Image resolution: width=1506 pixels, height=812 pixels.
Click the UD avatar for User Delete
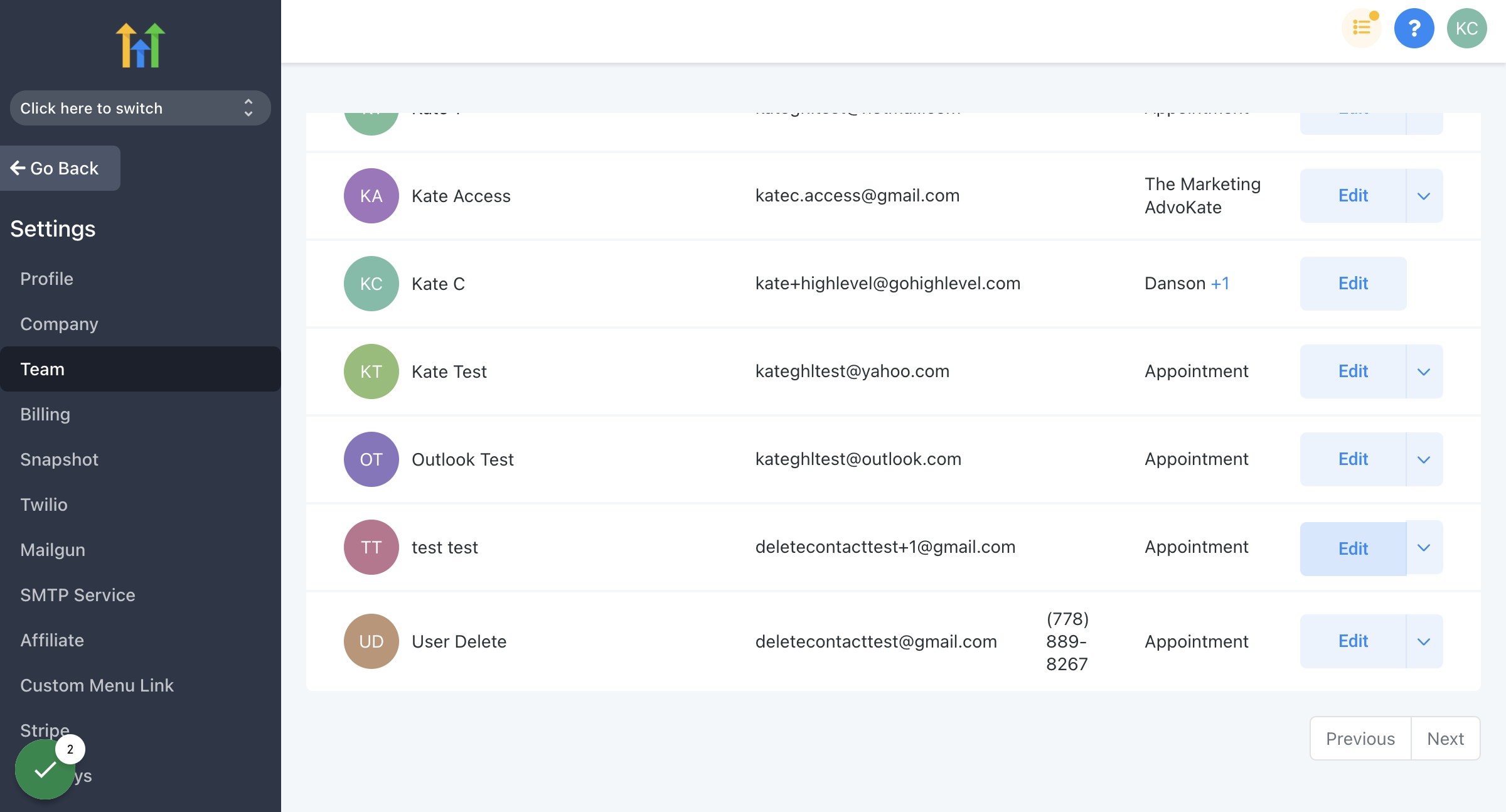click(371, 641)
